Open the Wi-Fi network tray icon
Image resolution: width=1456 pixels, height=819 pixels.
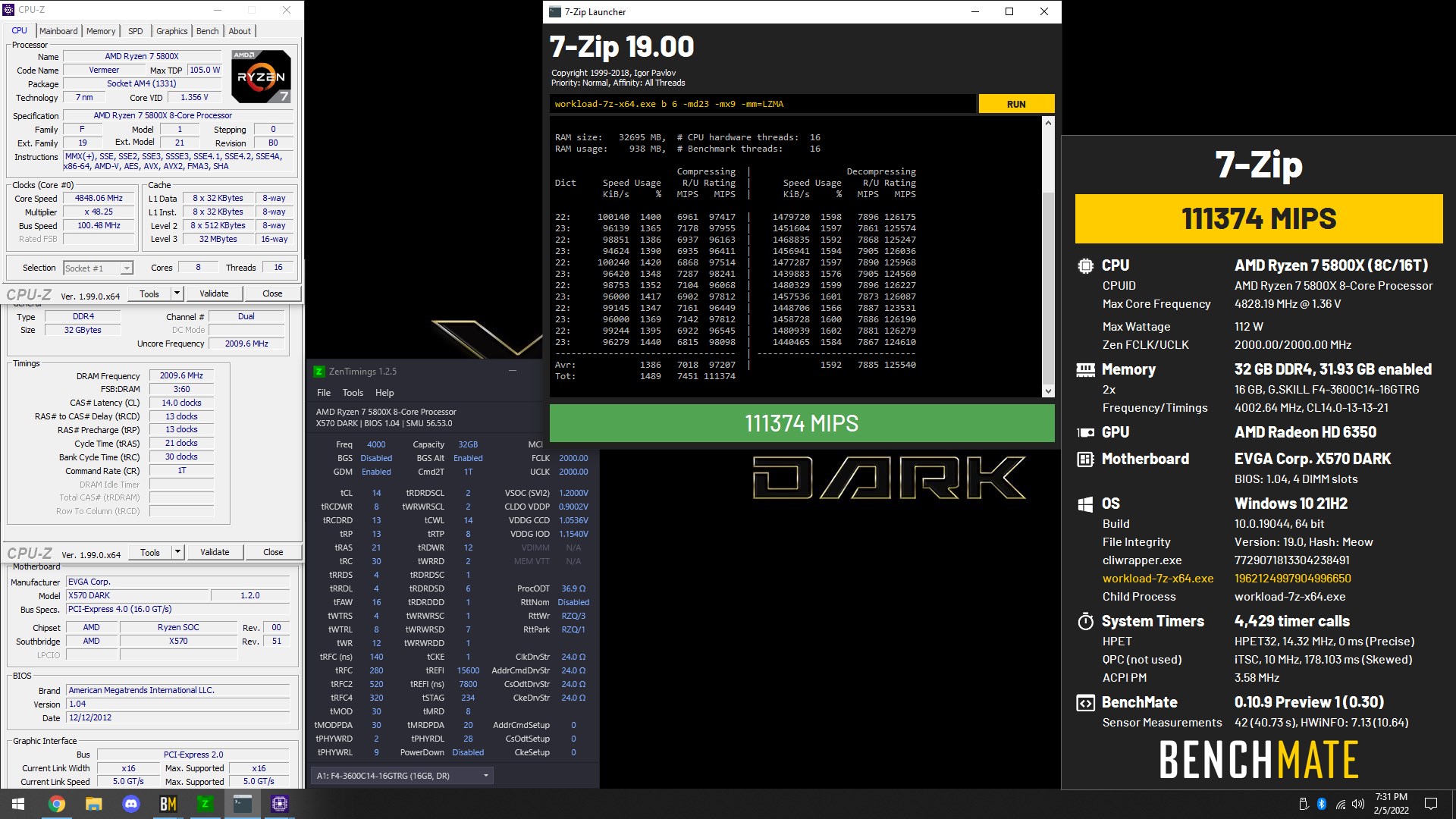1340,804
